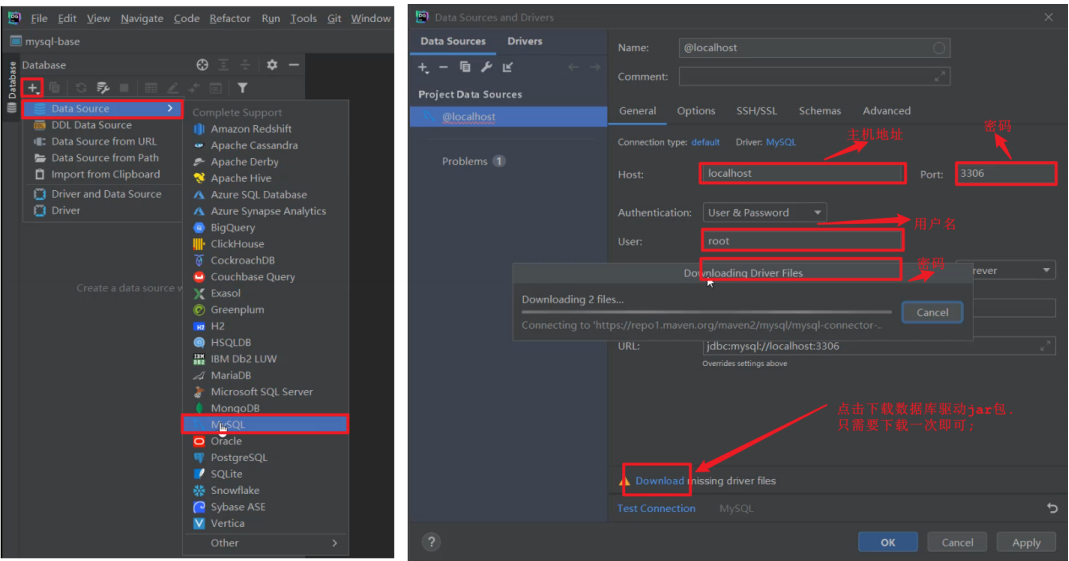The width and height of the screenshot is (1069, 561).
Task: Open the File menu
Action: click(x=39, y=18)
